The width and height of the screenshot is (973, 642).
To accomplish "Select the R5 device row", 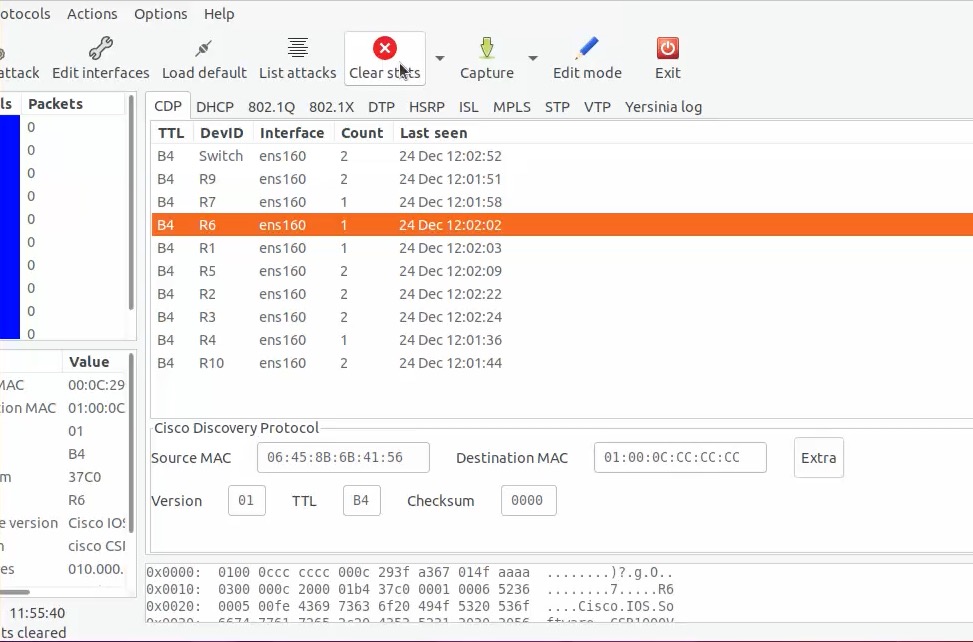I will pyautogui.click(x=562, y=270).
